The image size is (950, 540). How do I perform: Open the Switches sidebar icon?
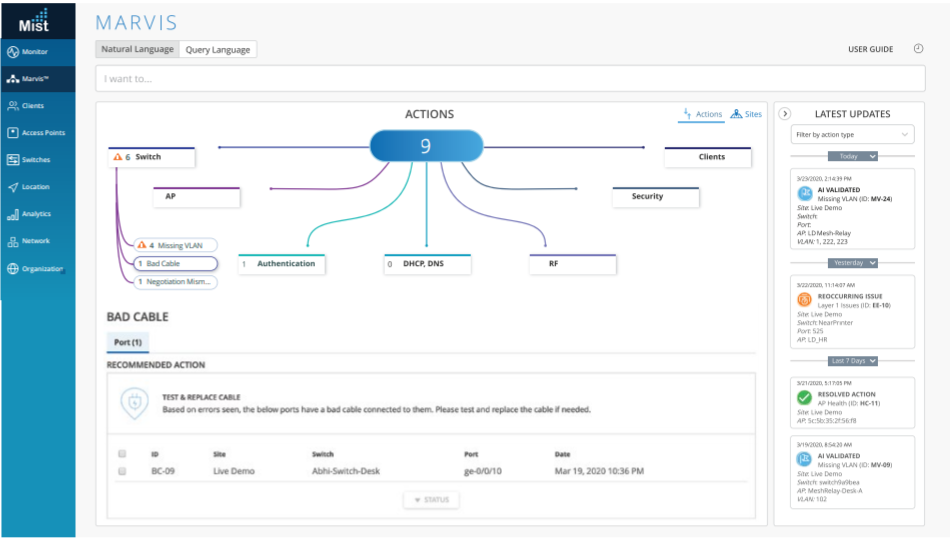coord(13,160)
